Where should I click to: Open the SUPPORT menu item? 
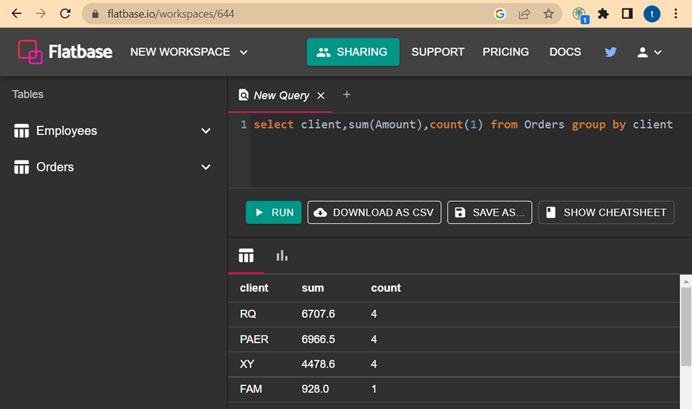click(438, 52)
